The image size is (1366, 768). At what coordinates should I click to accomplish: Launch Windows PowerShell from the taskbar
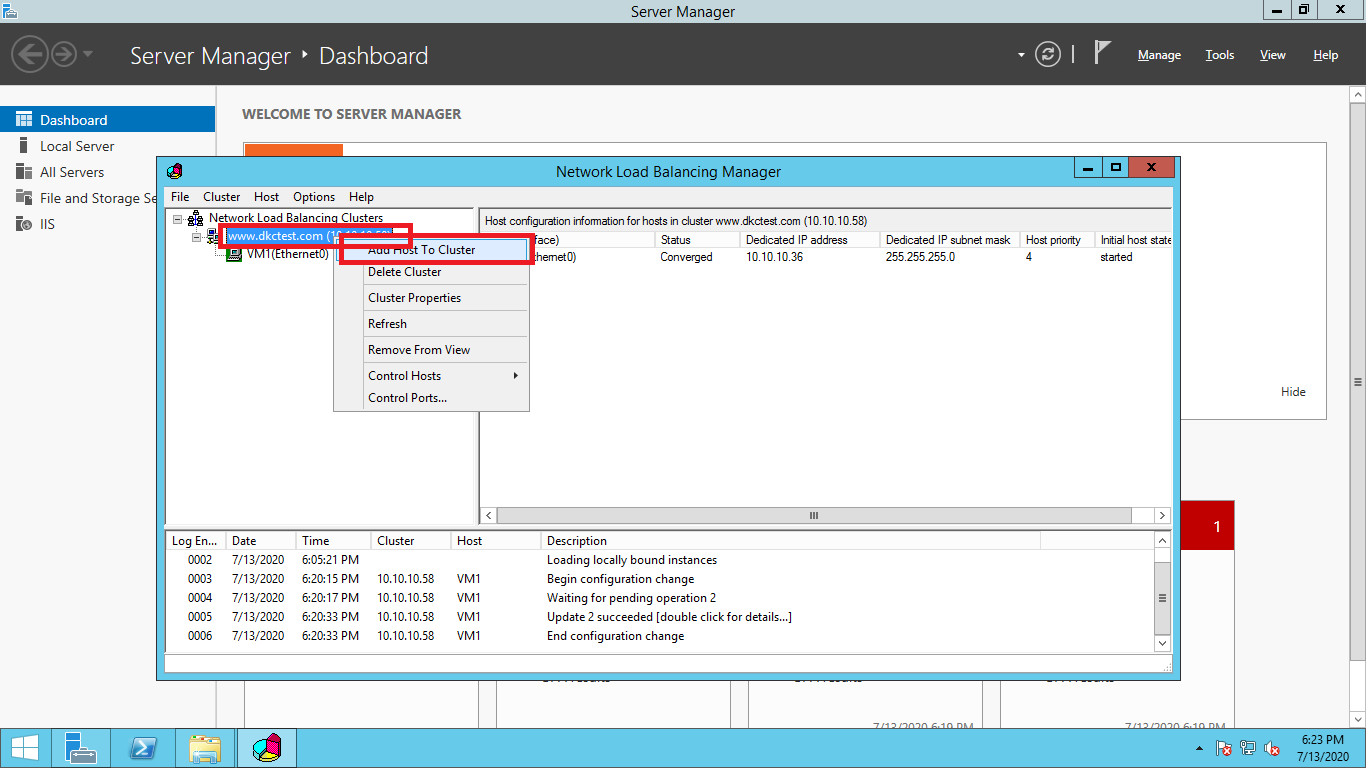click(145, 748)
